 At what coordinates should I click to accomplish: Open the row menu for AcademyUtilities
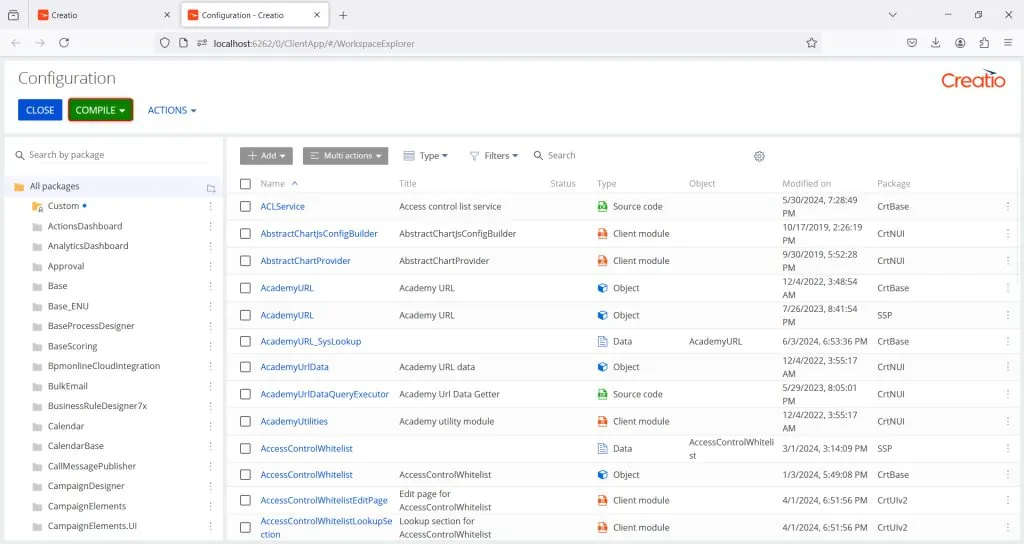pos(1008,421)
